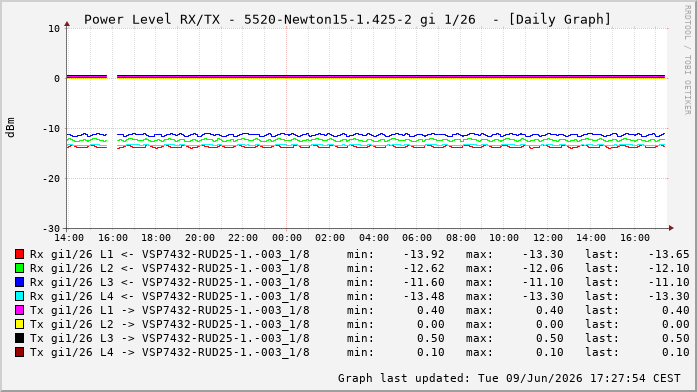This screenshot has width=697, height=392.
Task: Click the last value -13.65
Action: [x=669, y=254]
